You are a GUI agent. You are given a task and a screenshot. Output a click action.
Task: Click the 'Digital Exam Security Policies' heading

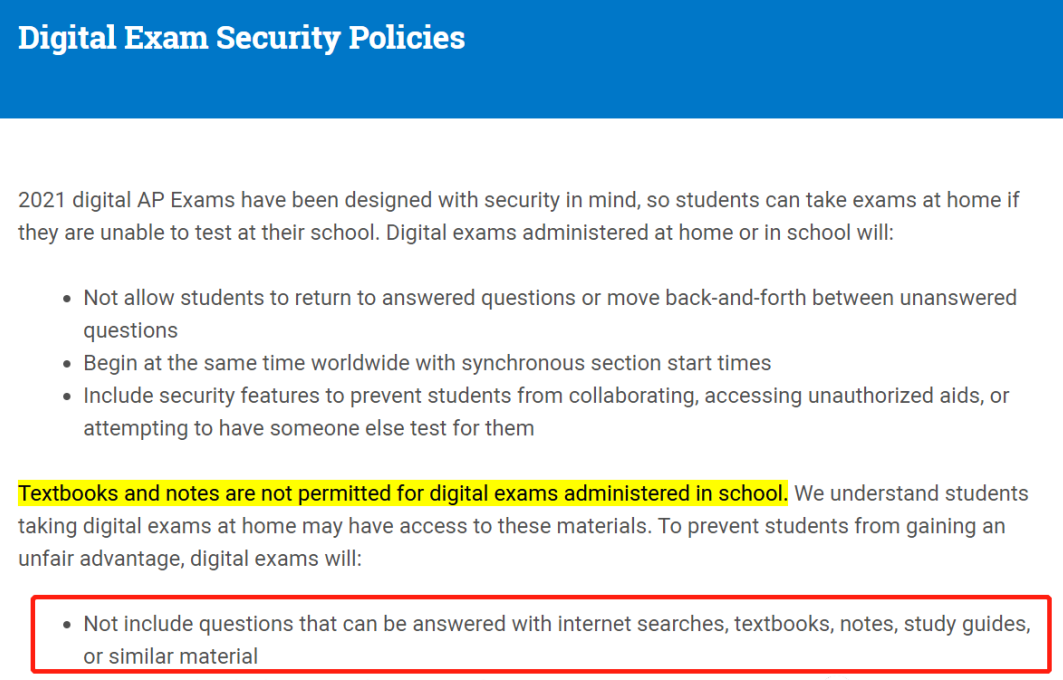pyautogui.click(x=241, y=39)
